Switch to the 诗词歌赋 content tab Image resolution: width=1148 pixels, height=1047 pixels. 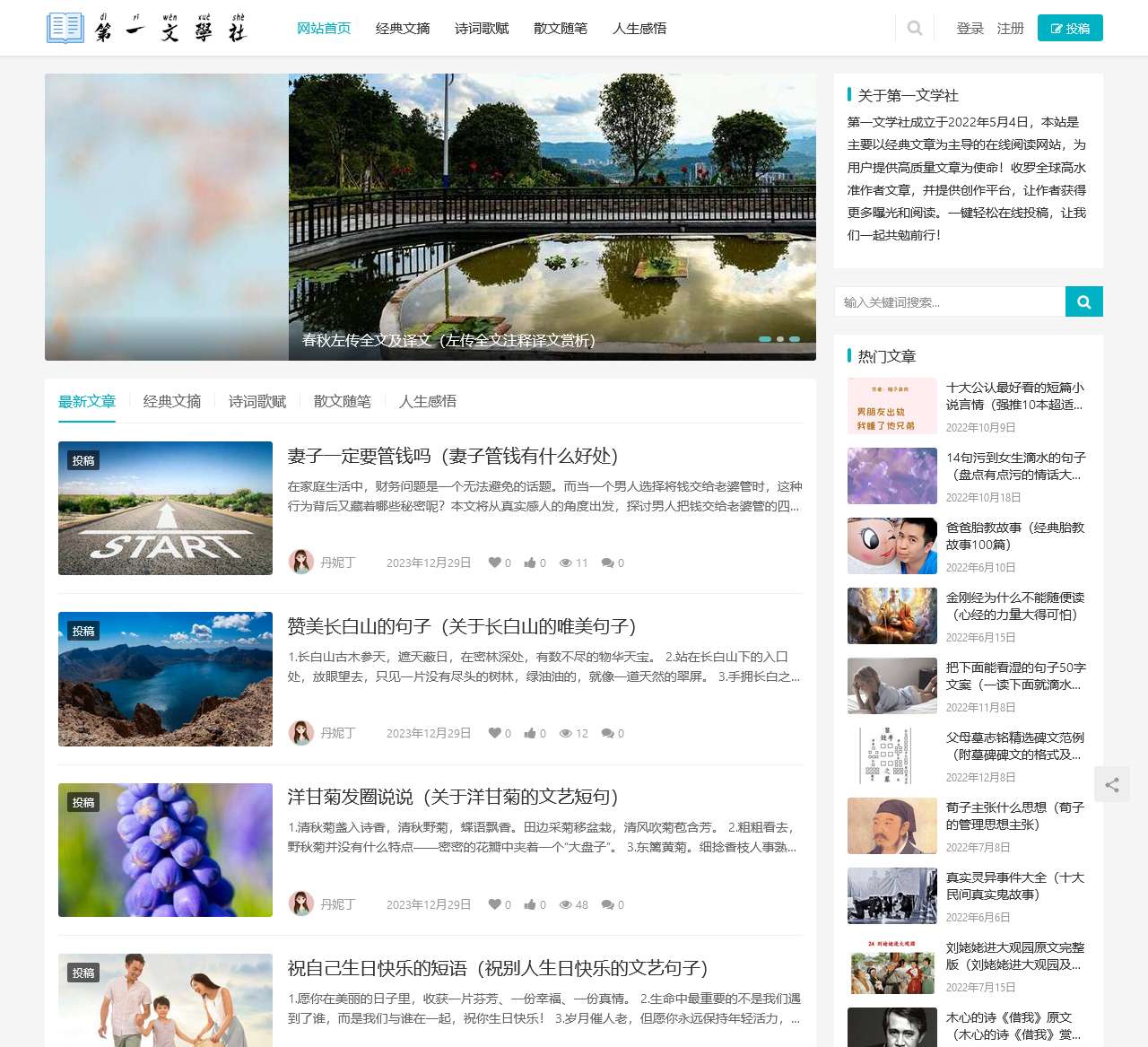pos(257,401)
